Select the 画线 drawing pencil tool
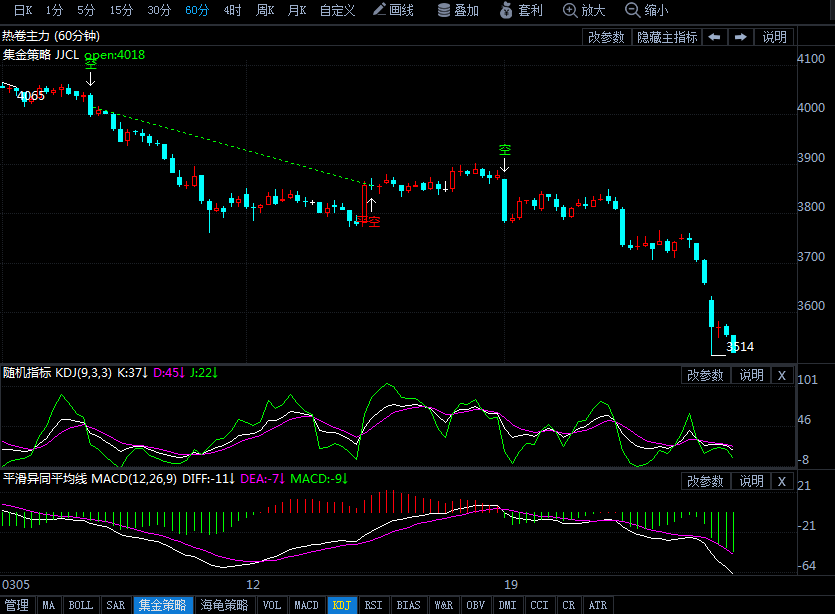The image size is (835, 614). pos(392,10)
